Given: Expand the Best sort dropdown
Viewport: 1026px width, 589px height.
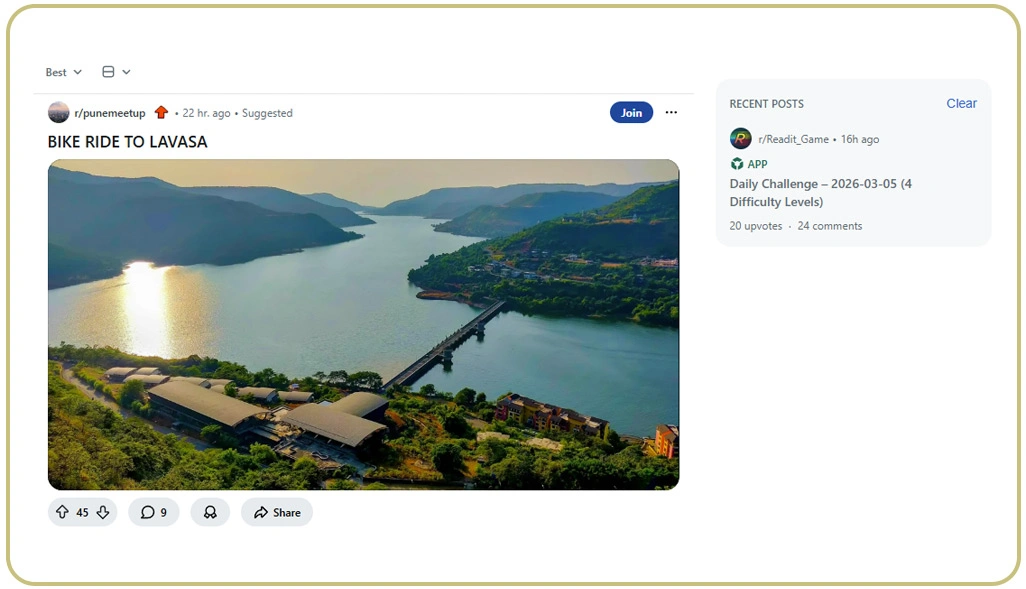Looking at the screenshot, I should tap(64, 72).
